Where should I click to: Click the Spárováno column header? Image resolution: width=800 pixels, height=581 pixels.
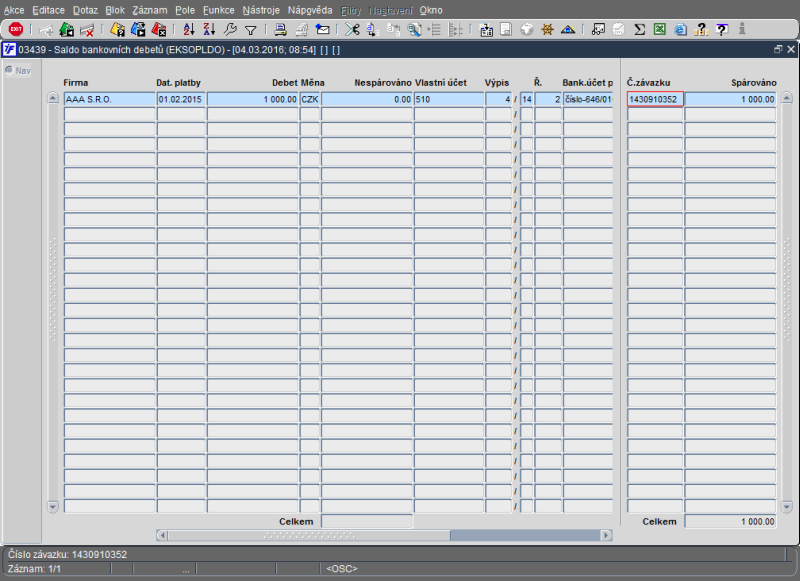pos(754,83)
